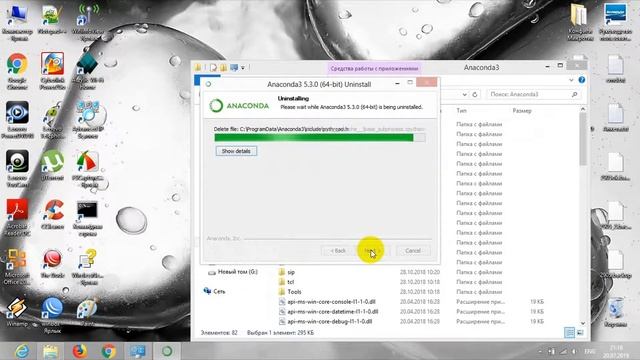Sort by the Тип column header
The width and height of the screenshot is (640, 360).
point(461,111)
